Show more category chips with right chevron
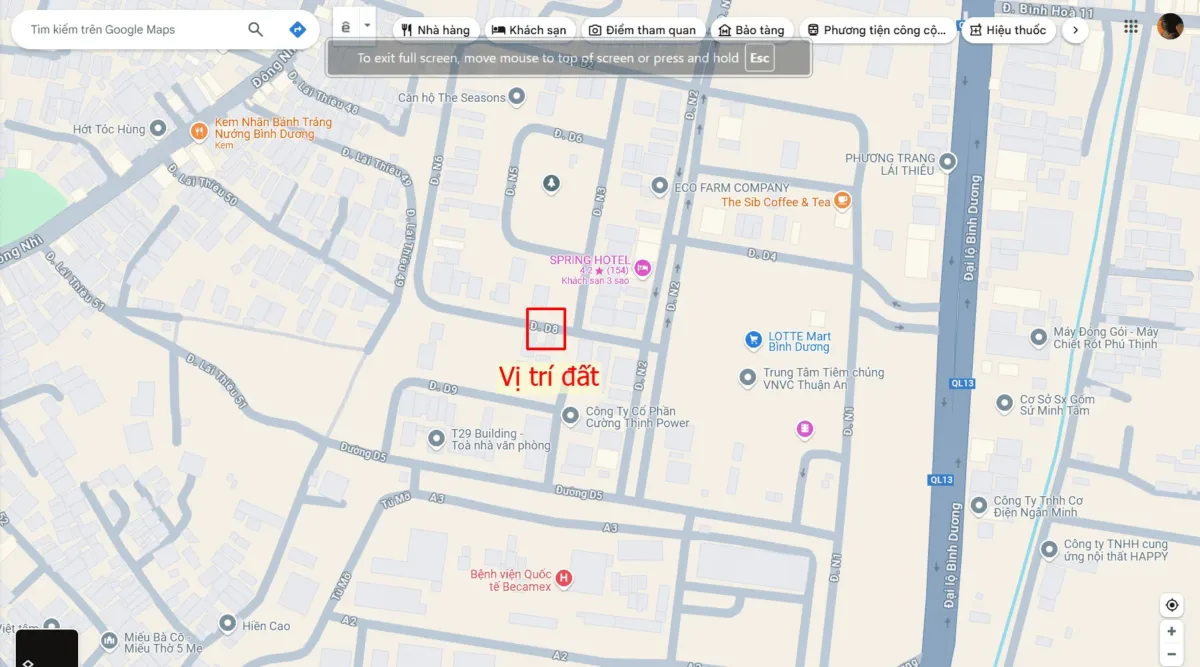 click(1074, 30)
